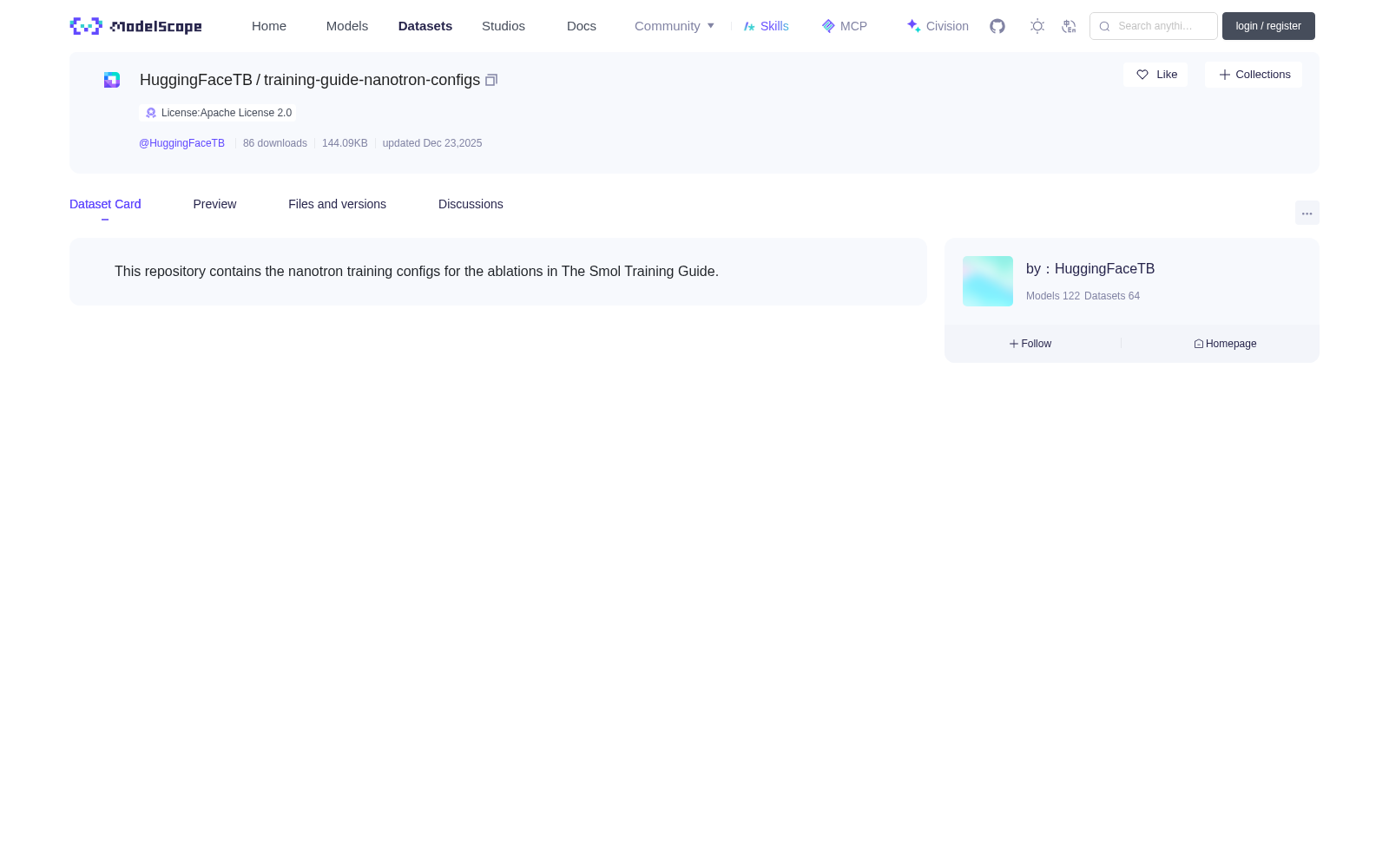1389x868 pixels.
Task: Click the updated Dec 23,2025 text
Action: pos(432,143)
